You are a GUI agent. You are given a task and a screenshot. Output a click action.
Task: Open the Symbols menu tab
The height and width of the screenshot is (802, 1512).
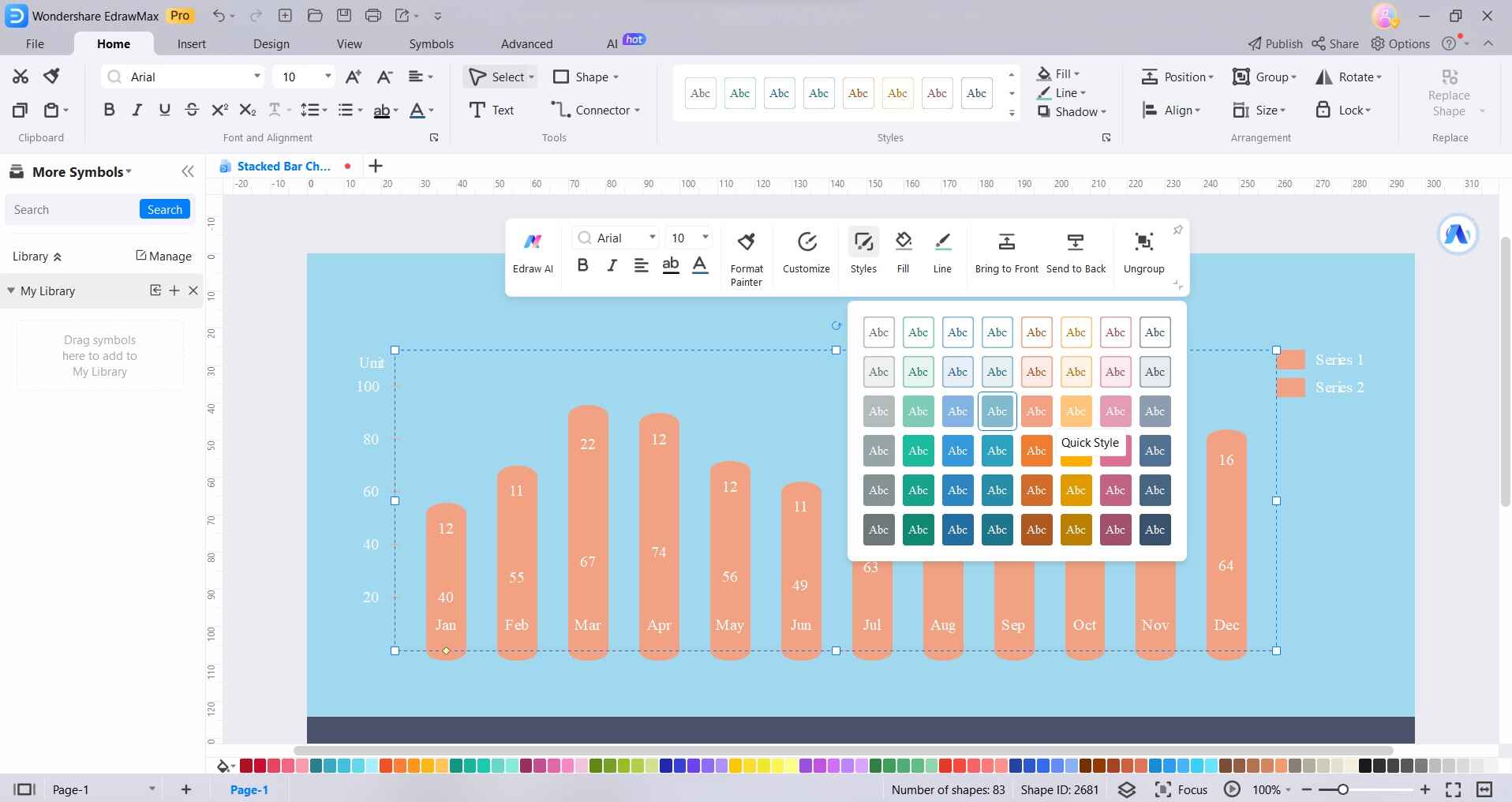(x=431, y=44)
